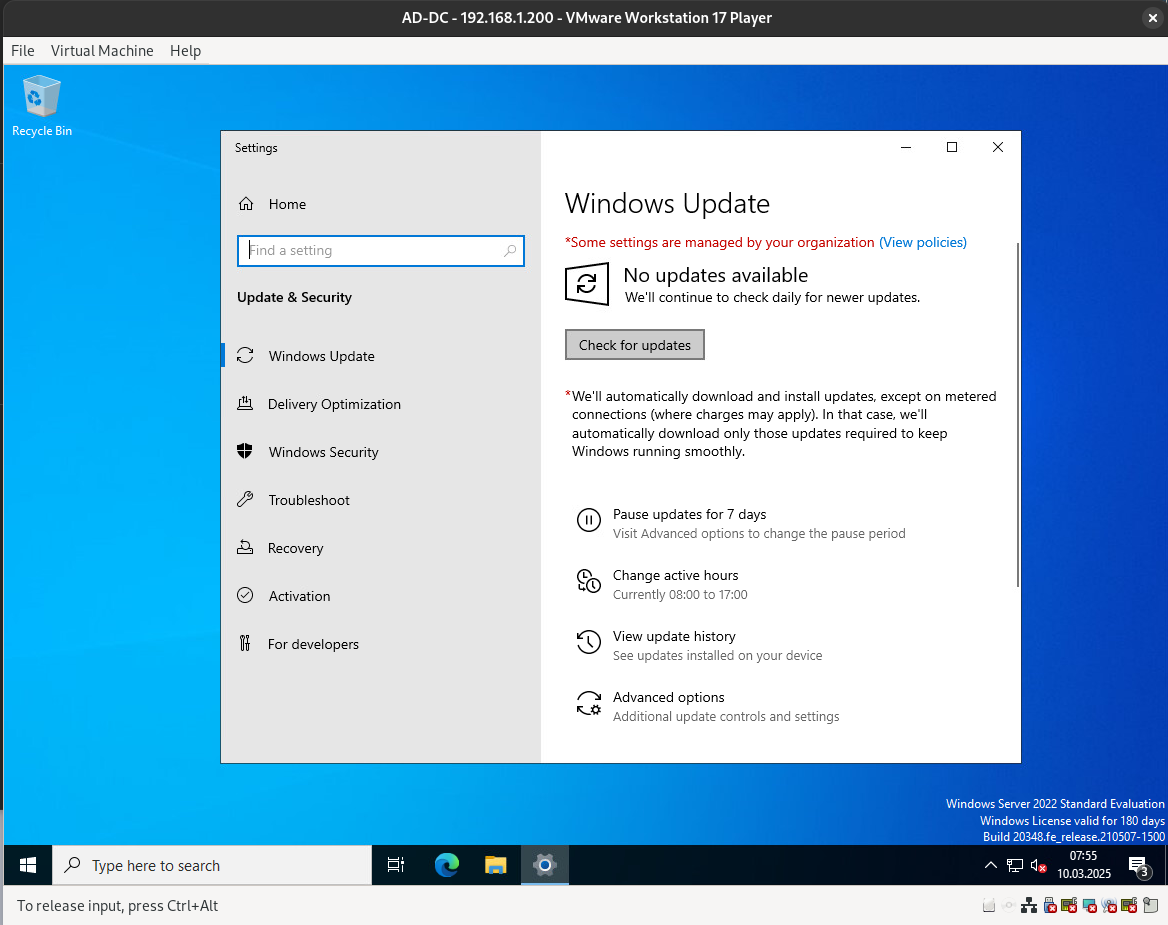
Task: Open the notification center in taskbar
Action: click(x=1138, y=866)
